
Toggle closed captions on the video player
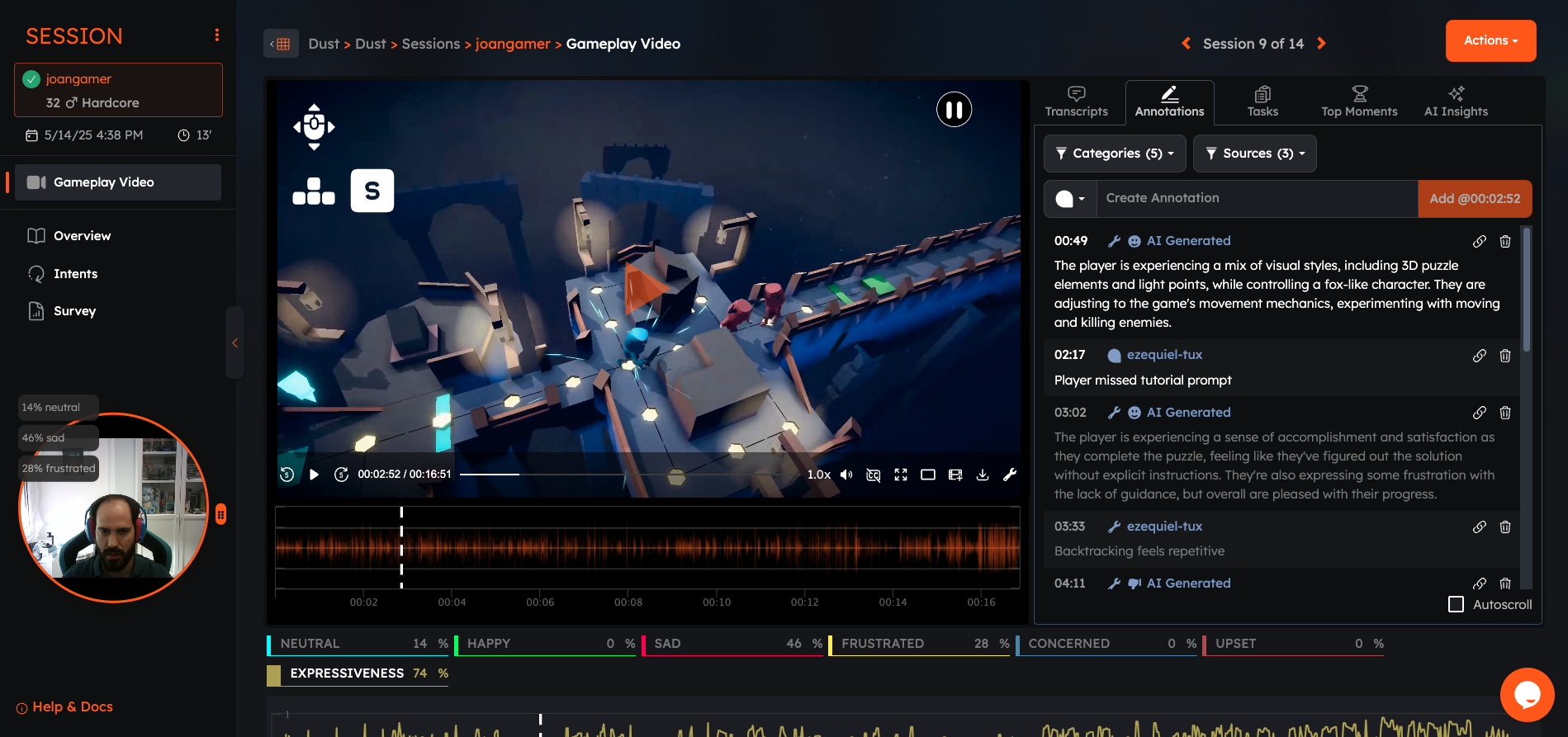click(873, 475)
